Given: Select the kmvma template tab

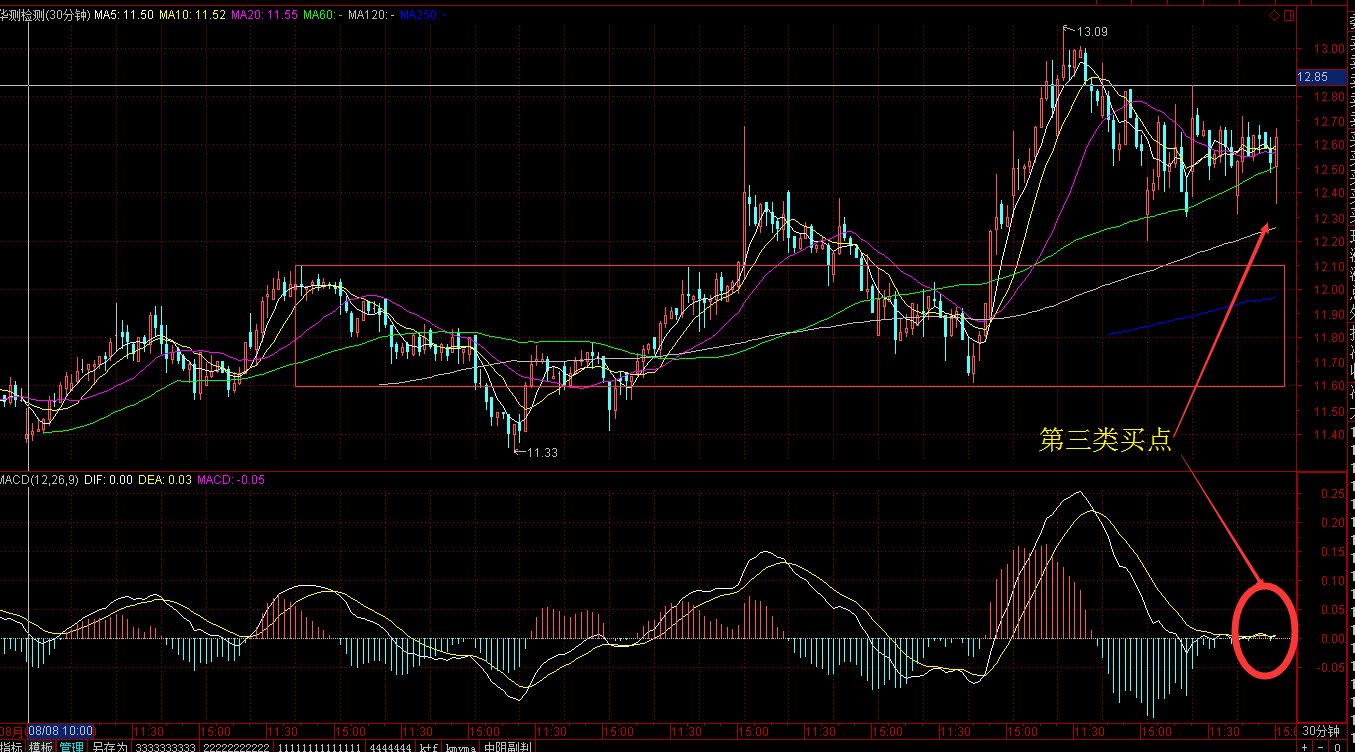Looking at the screenshot, I should 461,746.
